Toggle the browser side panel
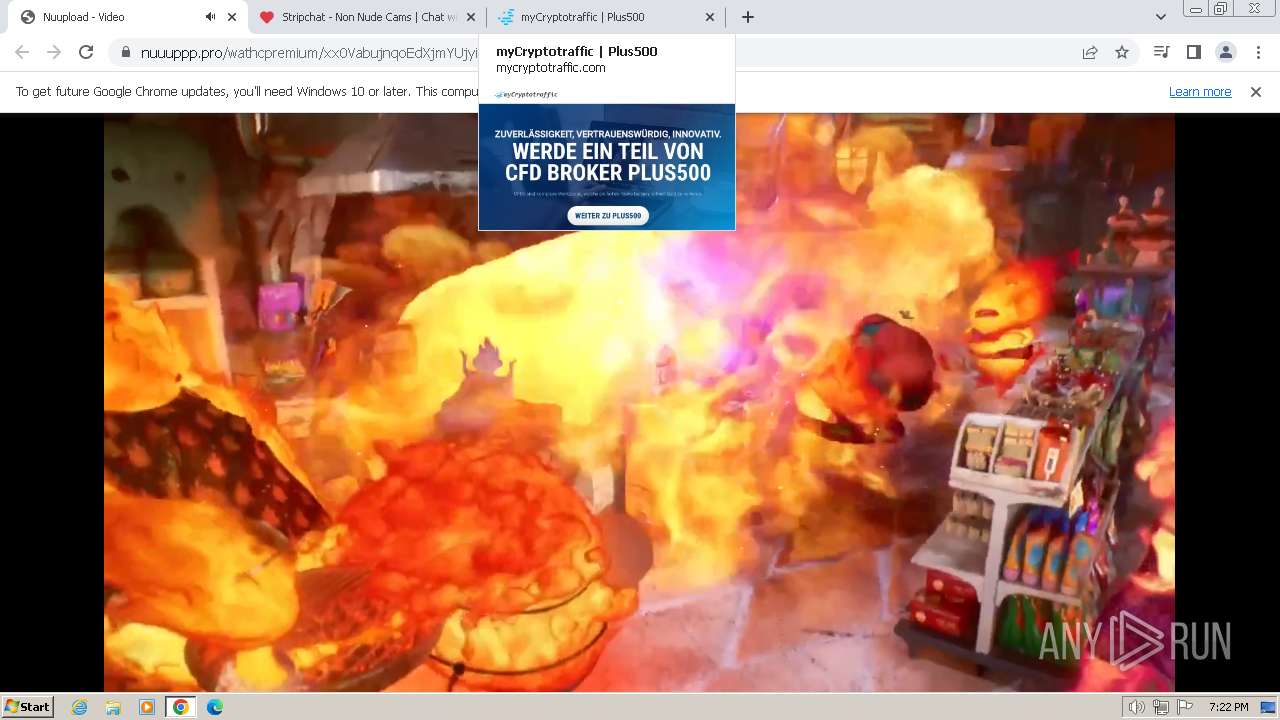 click(1193, 53)
